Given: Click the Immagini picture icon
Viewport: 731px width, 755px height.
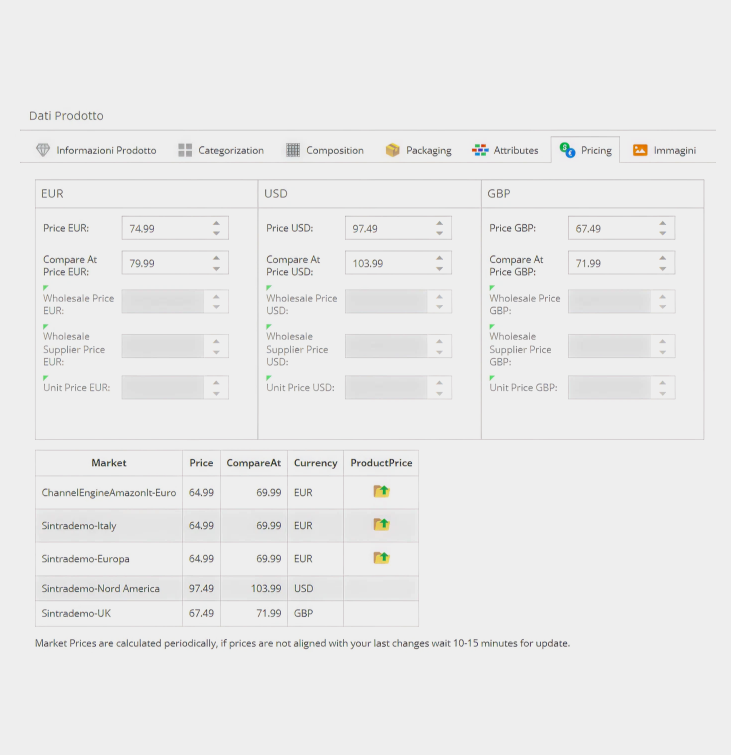Looking at the screenshot, I should click(x=640, y=150).
